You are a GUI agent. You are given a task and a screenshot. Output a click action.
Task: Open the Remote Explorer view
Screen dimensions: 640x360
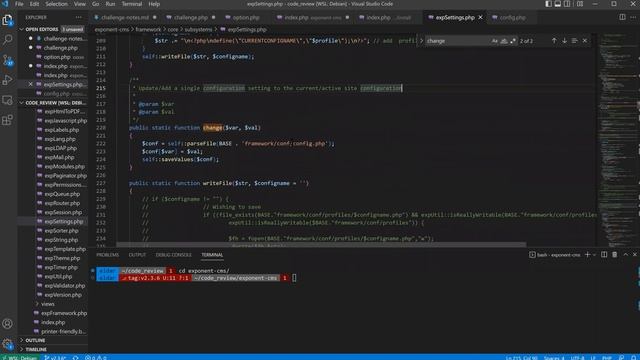(7, 100)
